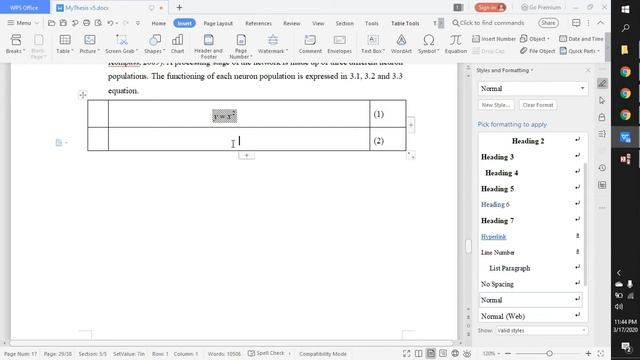The height and width of the screenshot is (360, 640).
Task: Click the zoom out minus button
Action: [508, 353]
